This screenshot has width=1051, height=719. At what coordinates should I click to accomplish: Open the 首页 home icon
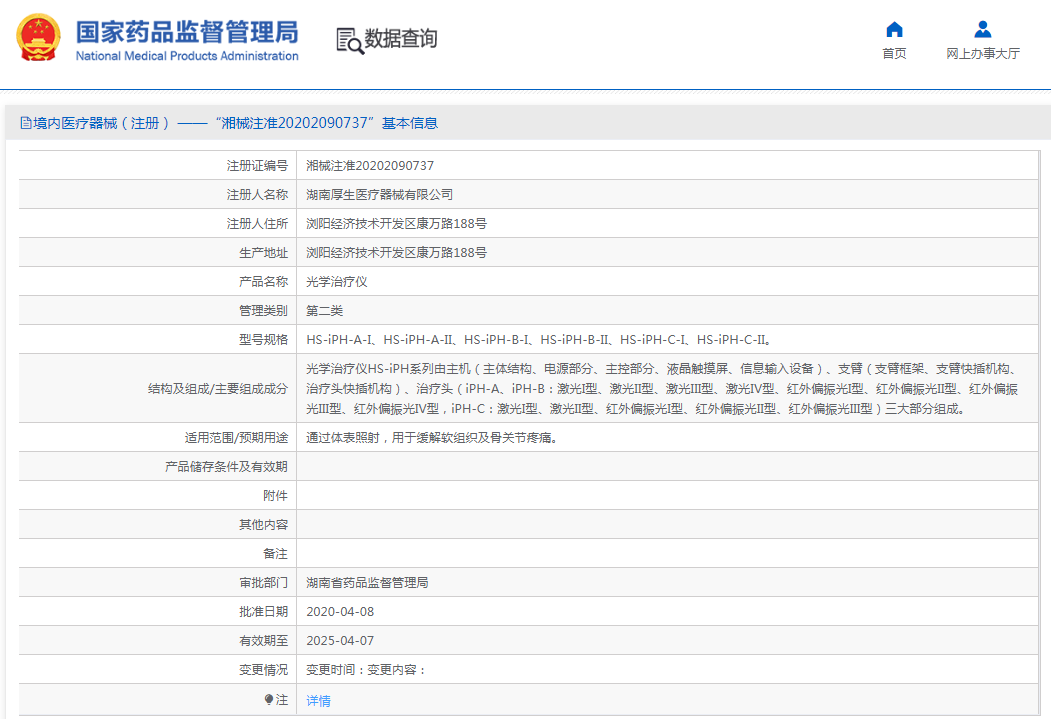click(894, 29)
